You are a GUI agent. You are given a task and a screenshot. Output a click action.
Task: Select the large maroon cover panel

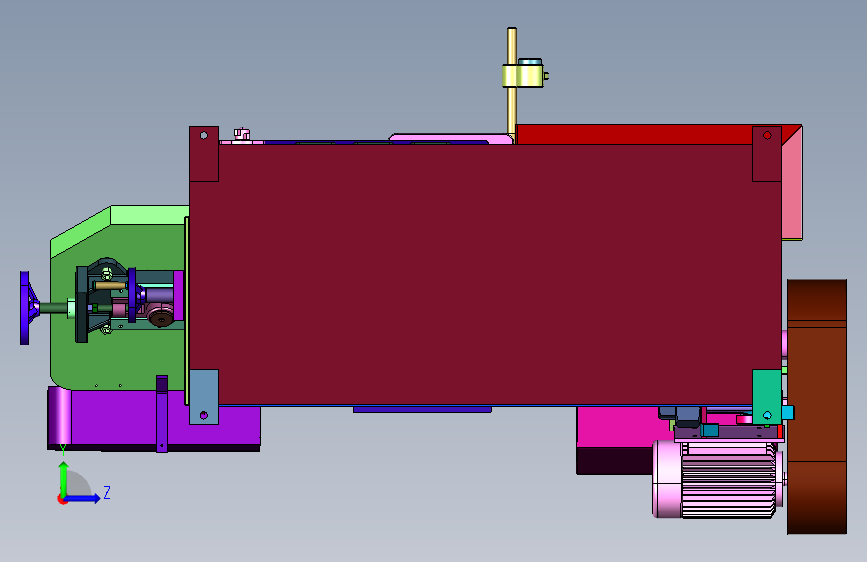coord(485,274)
